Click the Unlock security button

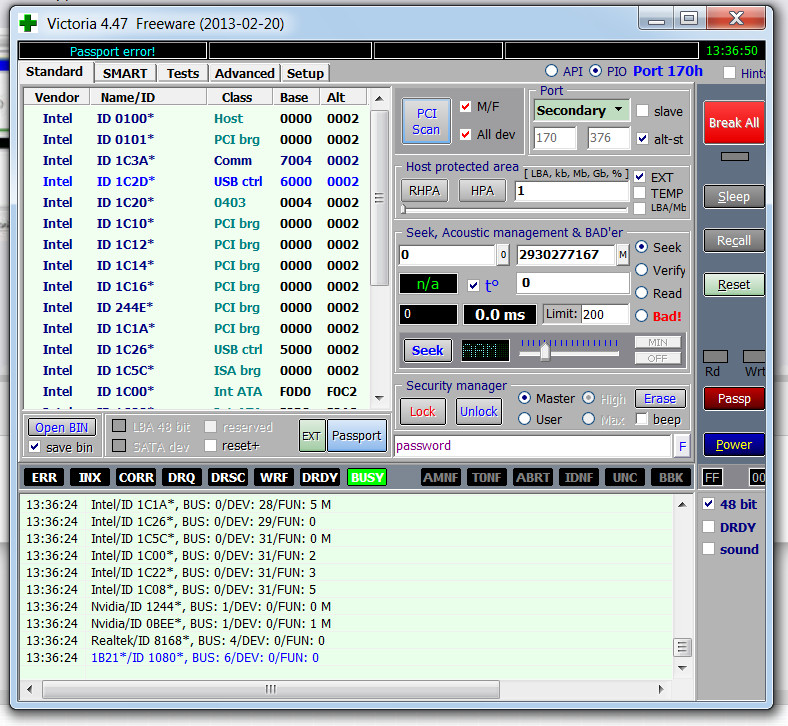tap(478, 411)
